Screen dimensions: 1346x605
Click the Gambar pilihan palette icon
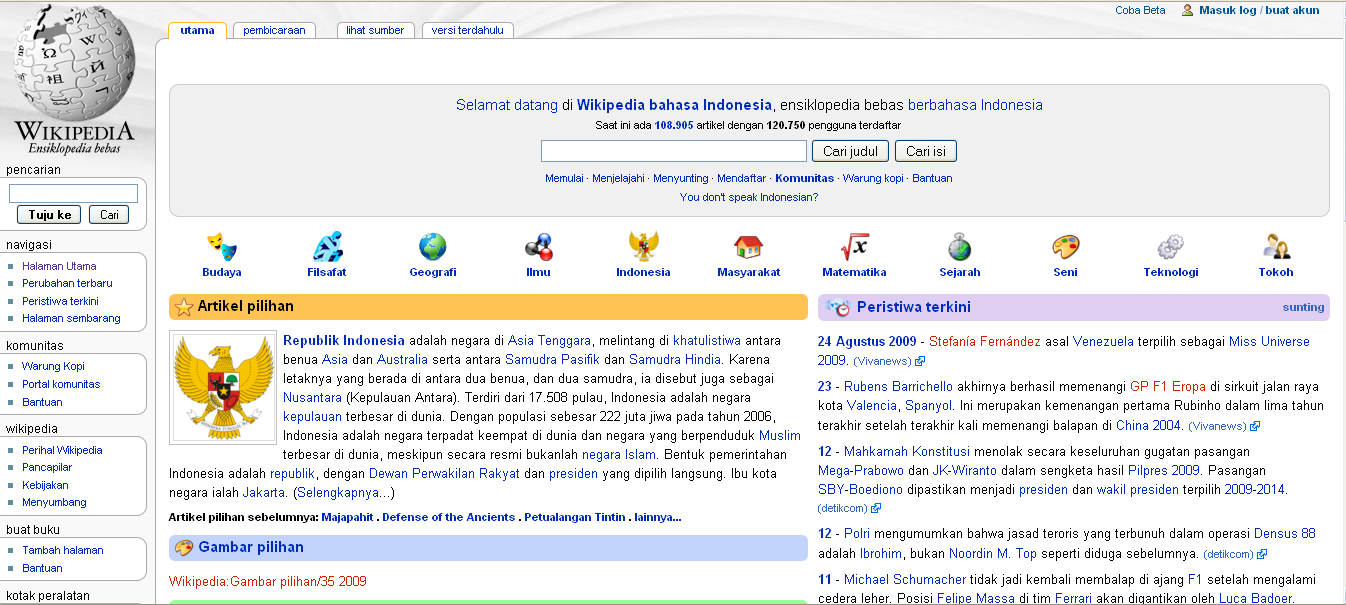(184, 548)
